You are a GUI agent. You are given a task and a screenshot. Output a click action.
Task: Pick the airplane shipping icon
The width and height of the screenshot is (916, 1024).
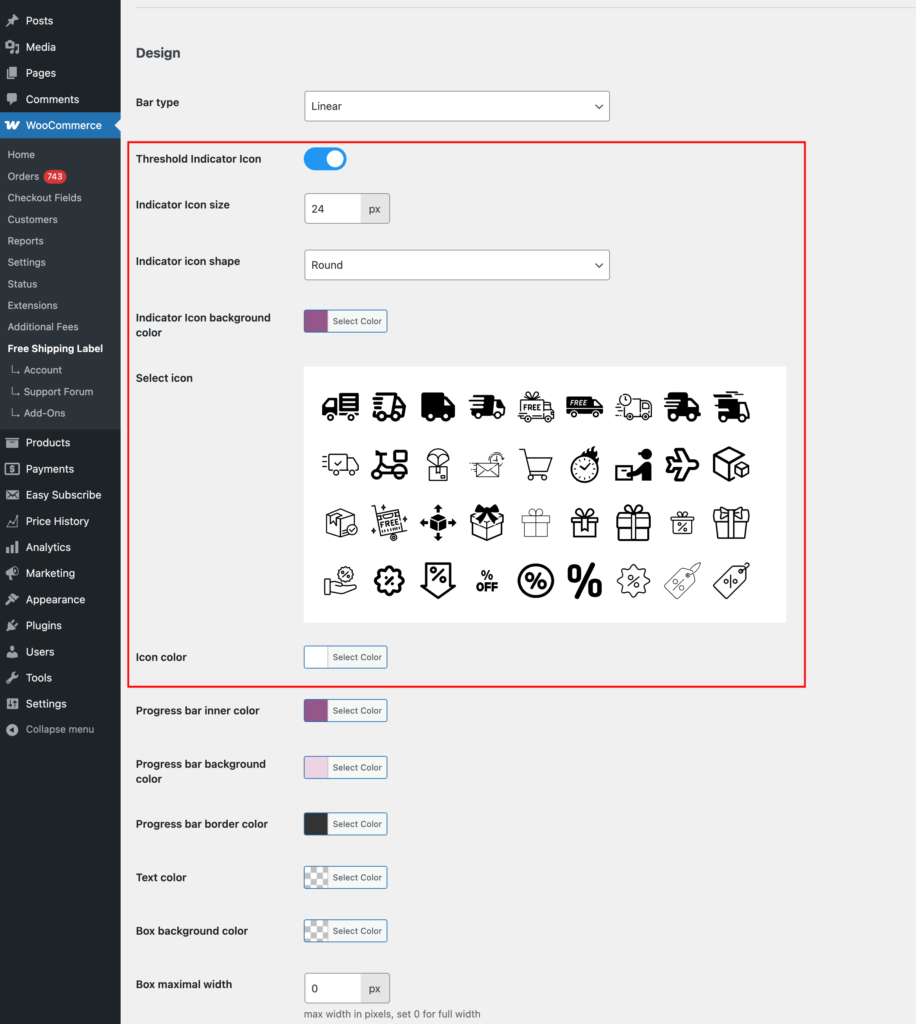coord(682,464)
